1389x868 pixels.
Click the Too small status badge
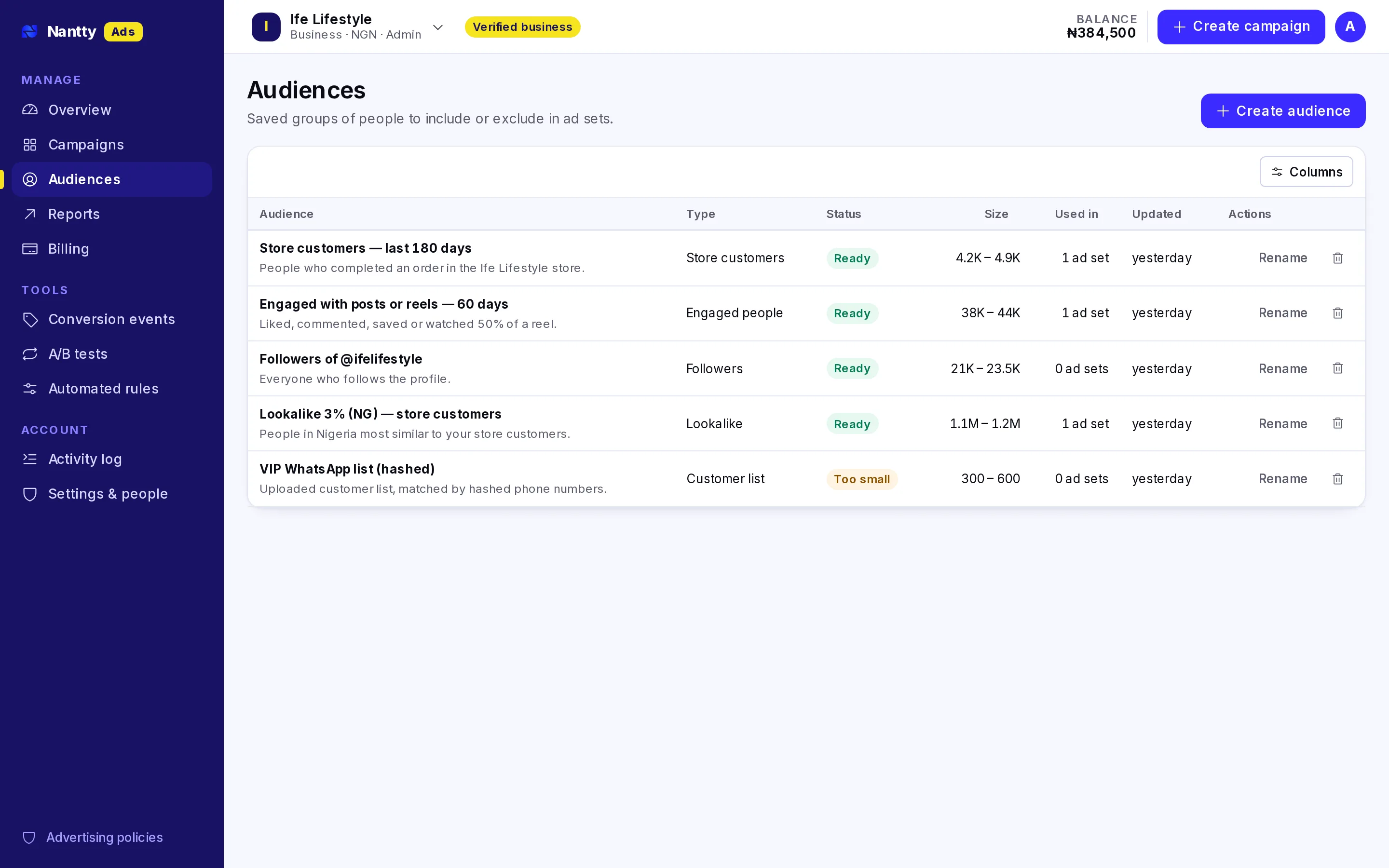(861, 479)
